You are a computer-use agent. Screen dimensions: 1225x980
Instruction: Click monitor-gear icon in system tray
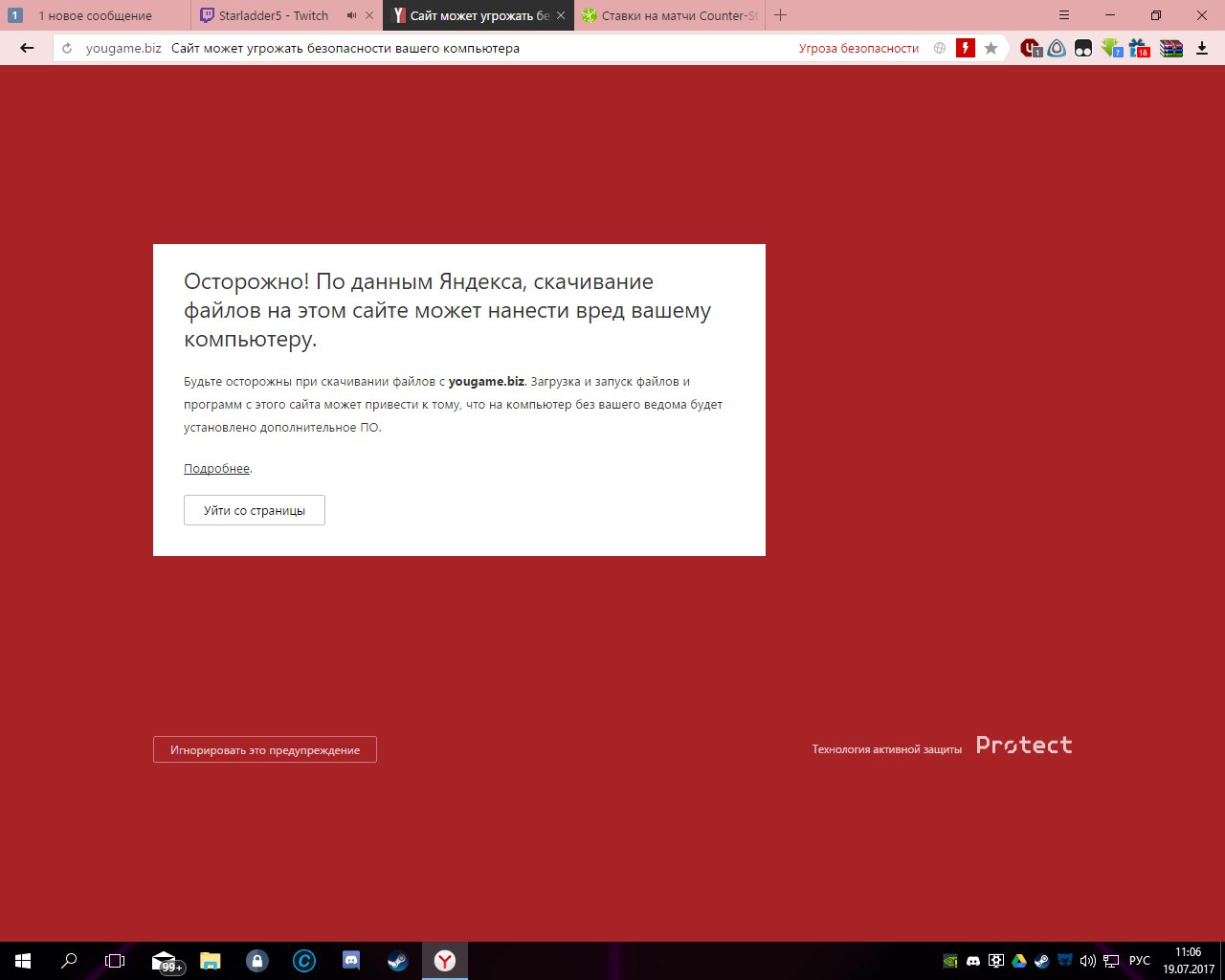(996, 961)
